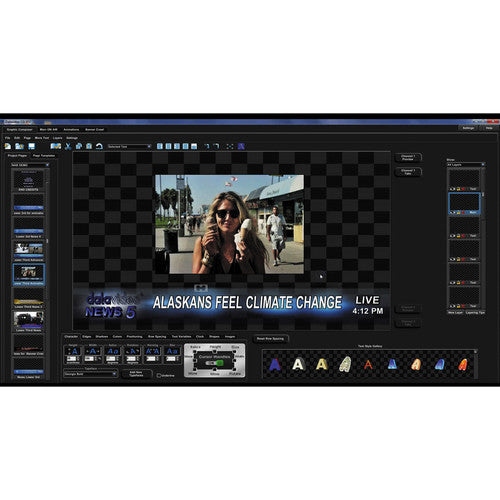This screenshot has width=500, height=500.
Task: Click the Height value stepper arrows
Action: point(78,359)
